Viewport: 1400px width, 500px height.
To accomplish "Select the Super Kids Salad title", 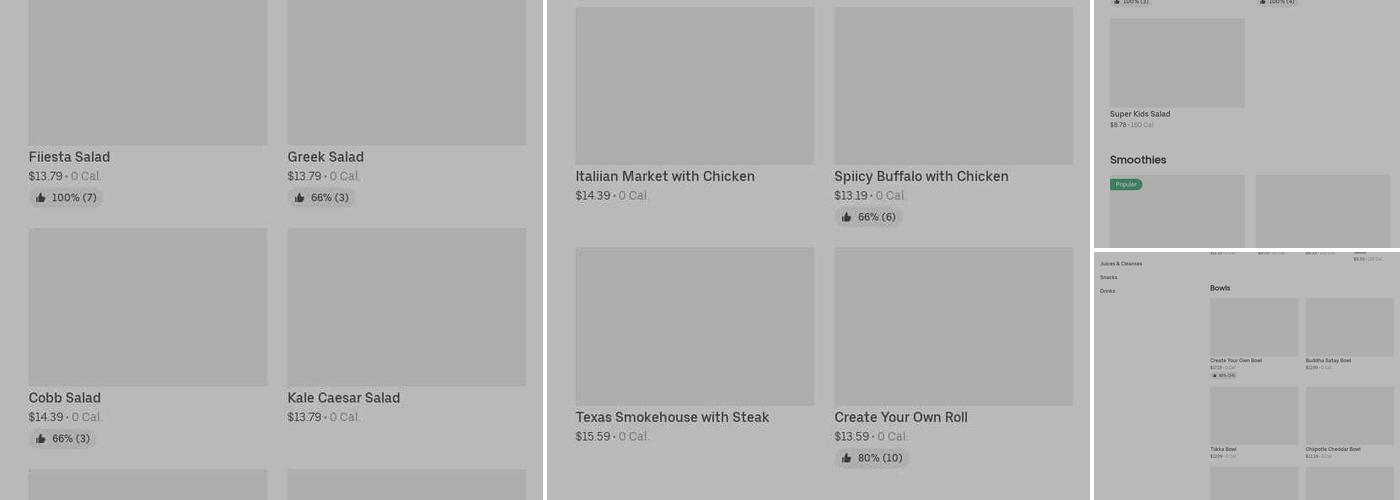I will tap(1139, 114).
